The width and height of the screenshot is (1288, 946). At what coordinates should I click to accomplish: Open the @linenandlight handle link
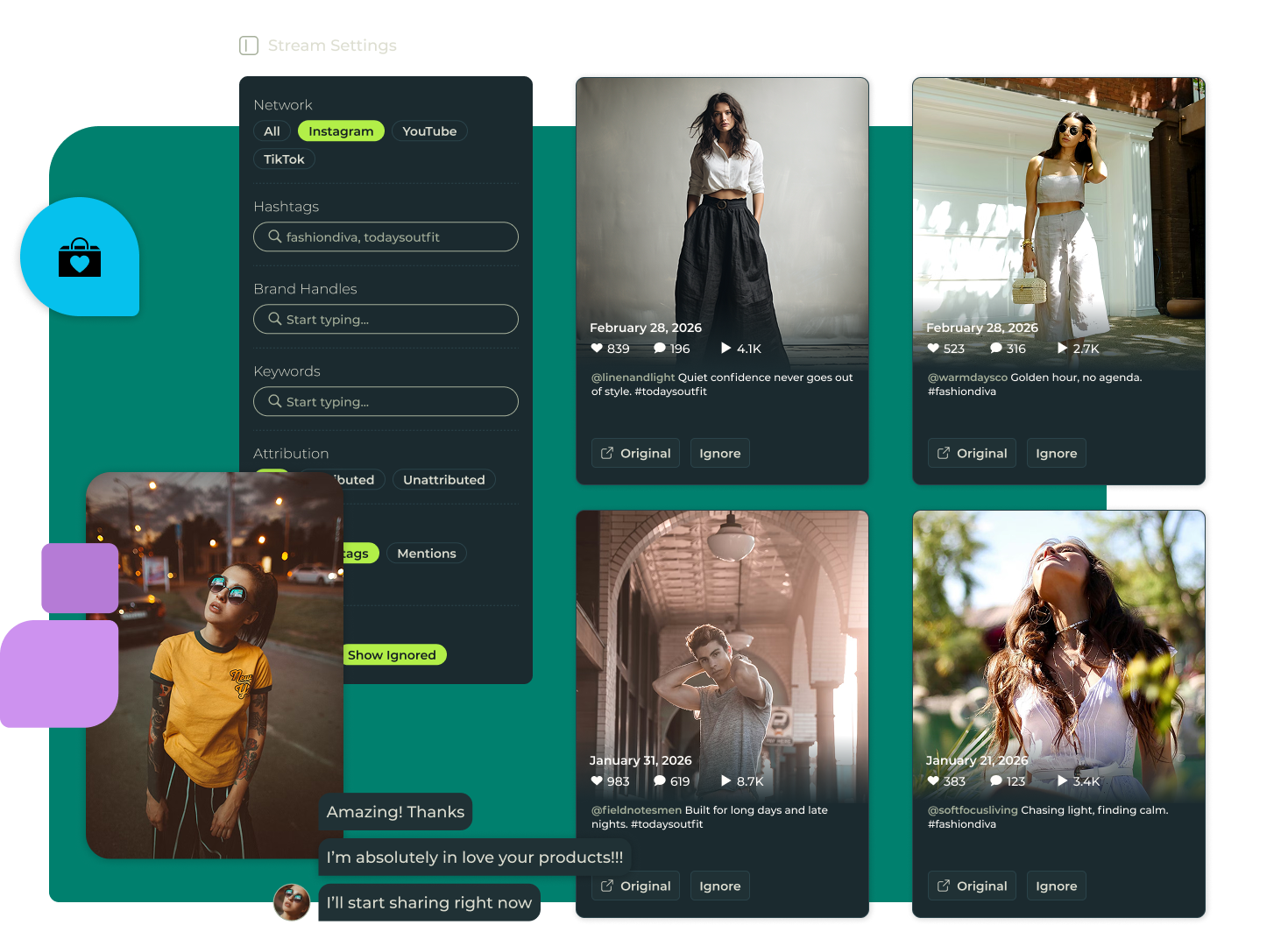click(633, 378)
